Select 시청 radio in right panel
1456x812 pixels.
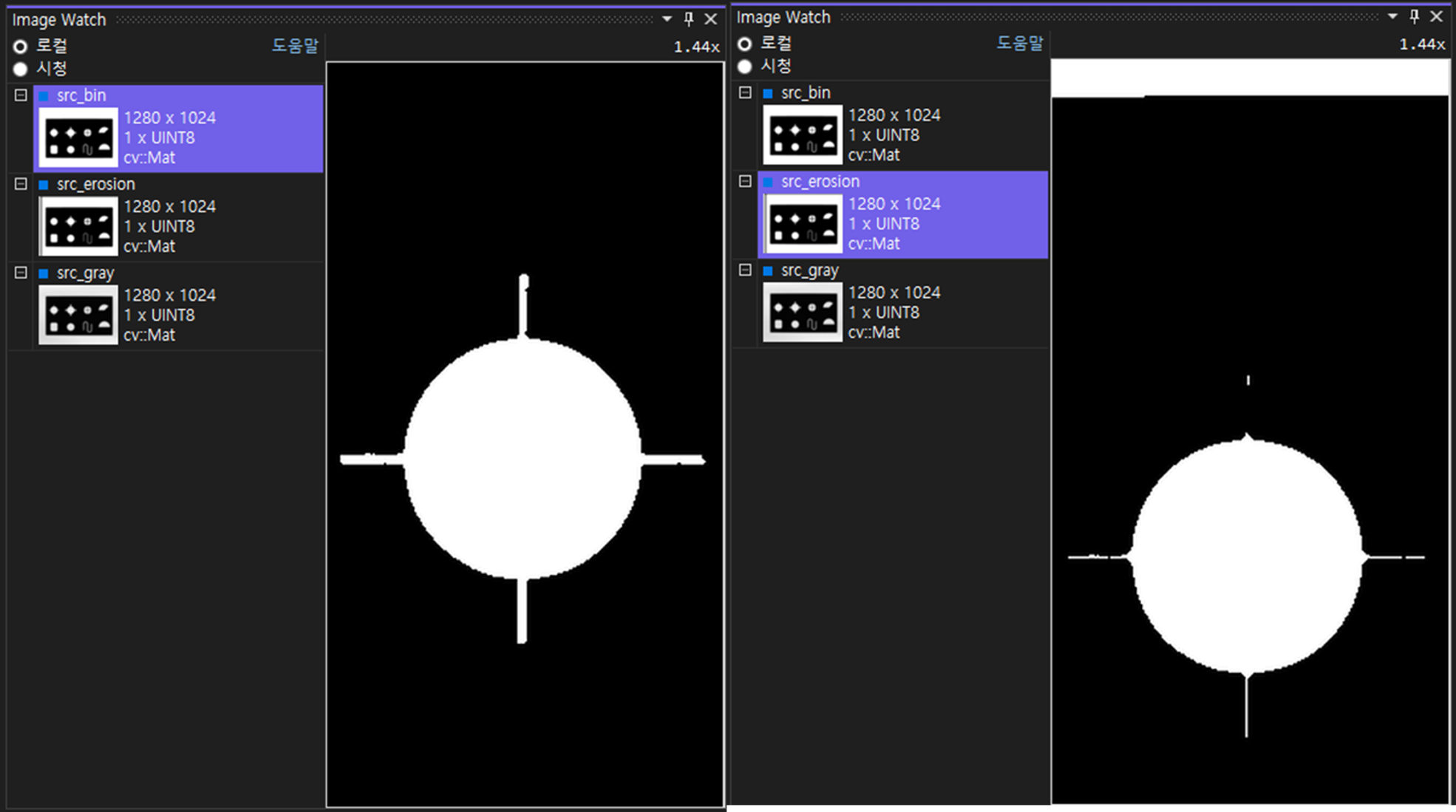click(x=745, y=66)
